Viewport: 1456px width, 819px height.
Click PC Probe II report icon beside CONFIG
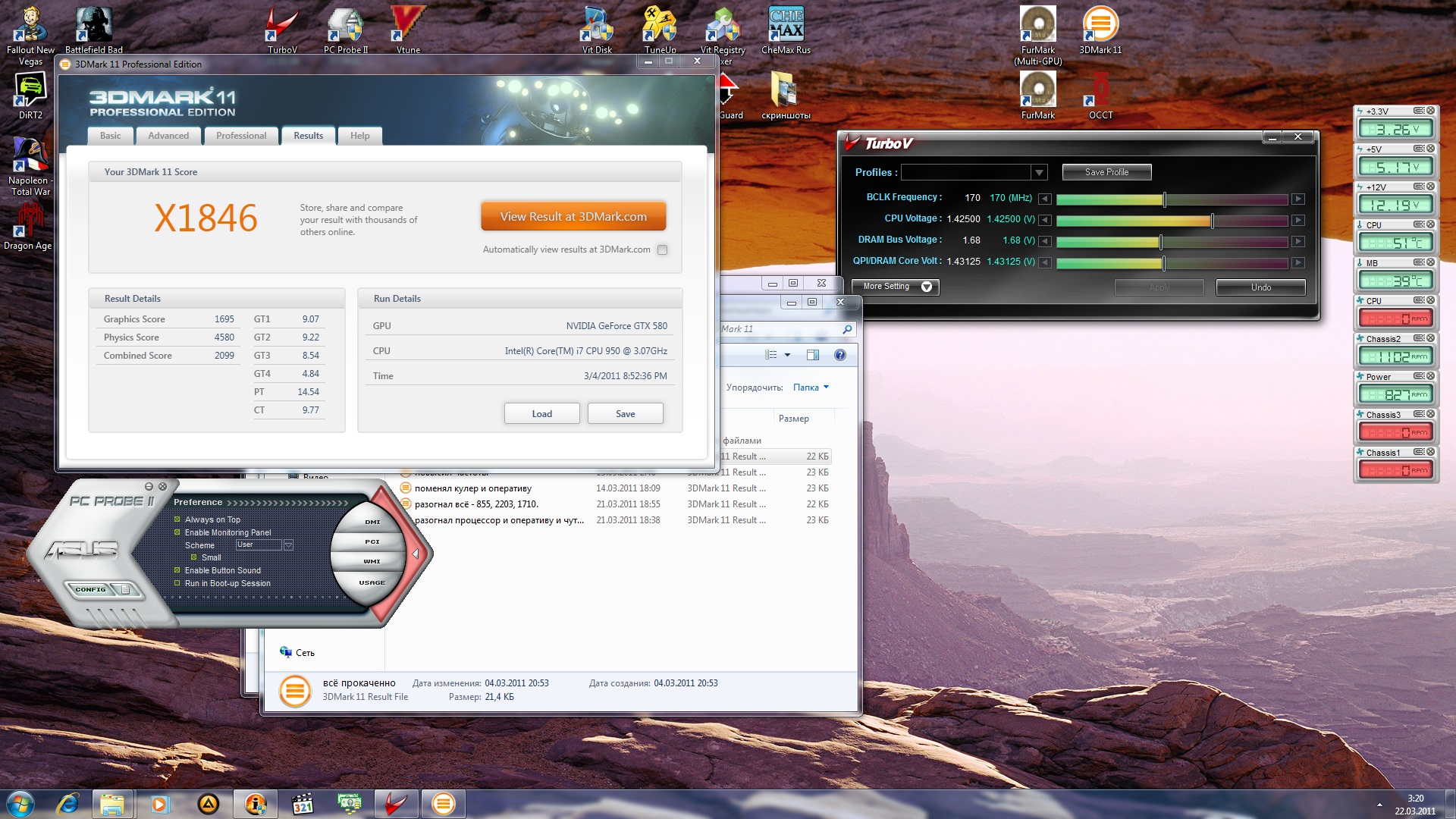coord(126,589)
